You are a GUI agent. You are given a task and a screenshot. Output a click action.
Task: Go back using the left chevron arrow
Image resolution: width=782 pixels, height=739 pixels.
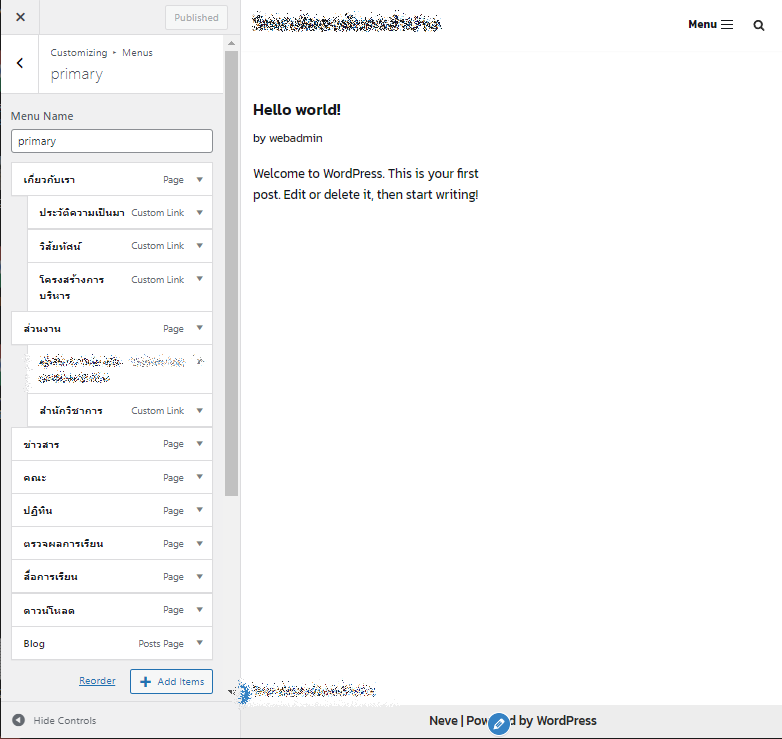(x=20, y=63)
